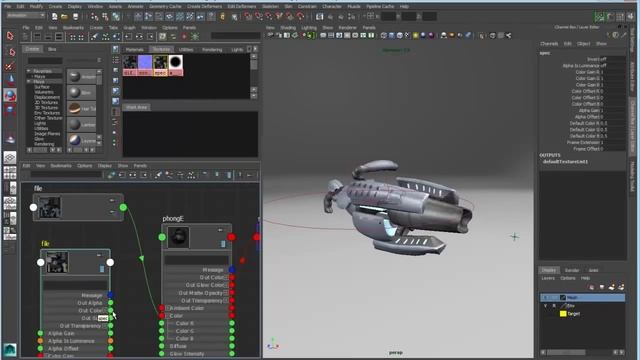Click the gold magnet snap icon
This screenshot has height=360, width=640.
(222, 16)
